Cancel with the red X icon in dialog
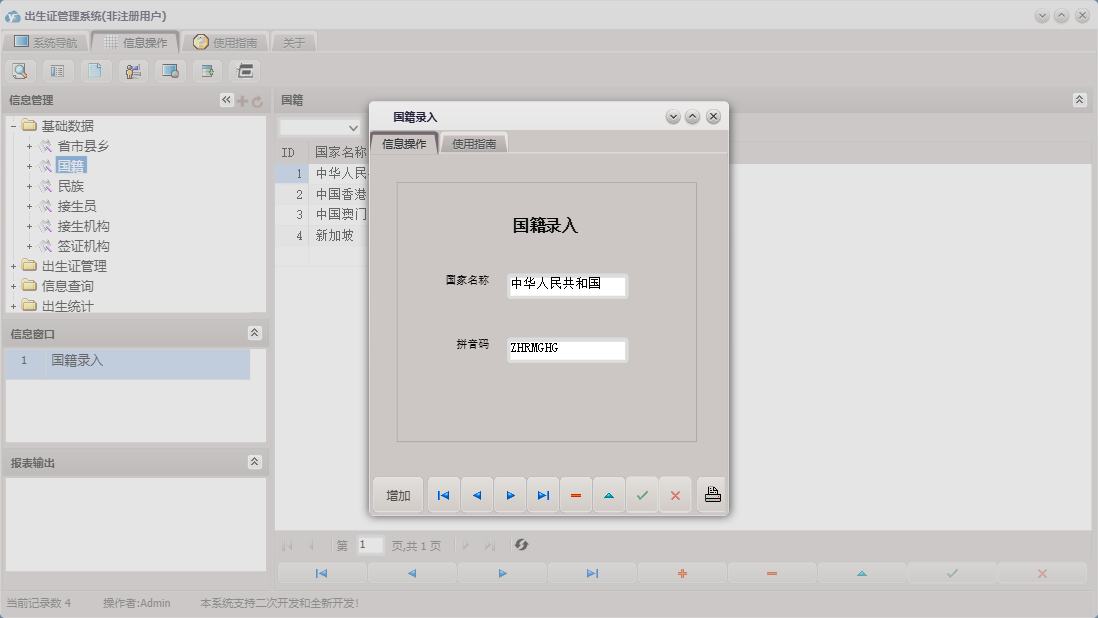 pos(675,494)
